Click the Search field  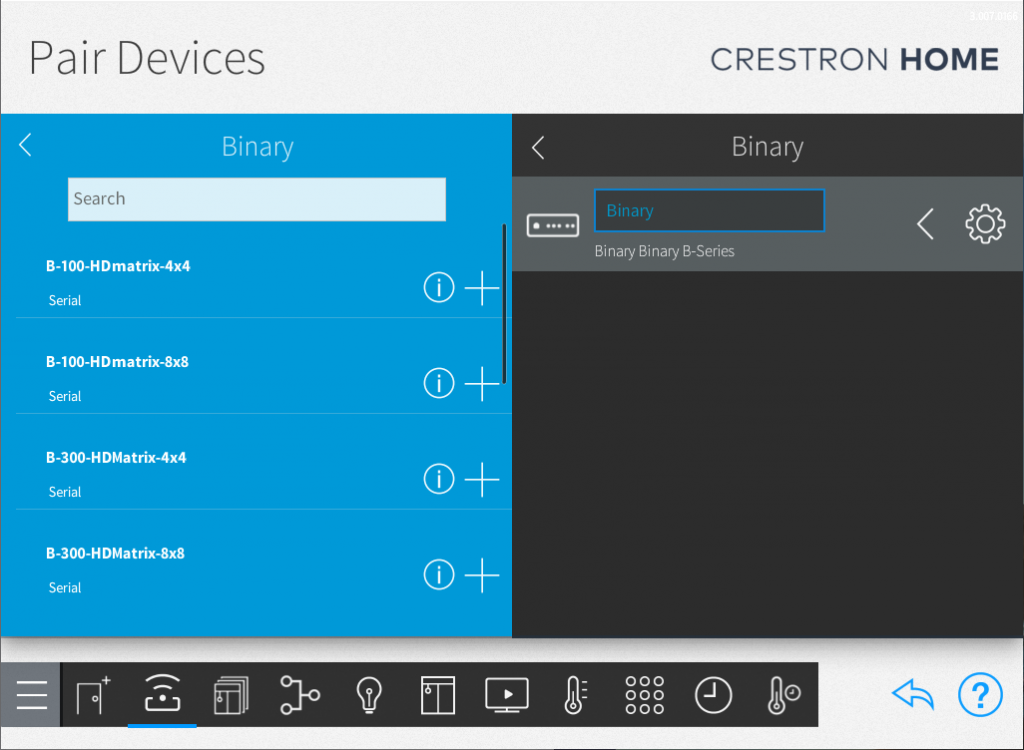(257, 199)
